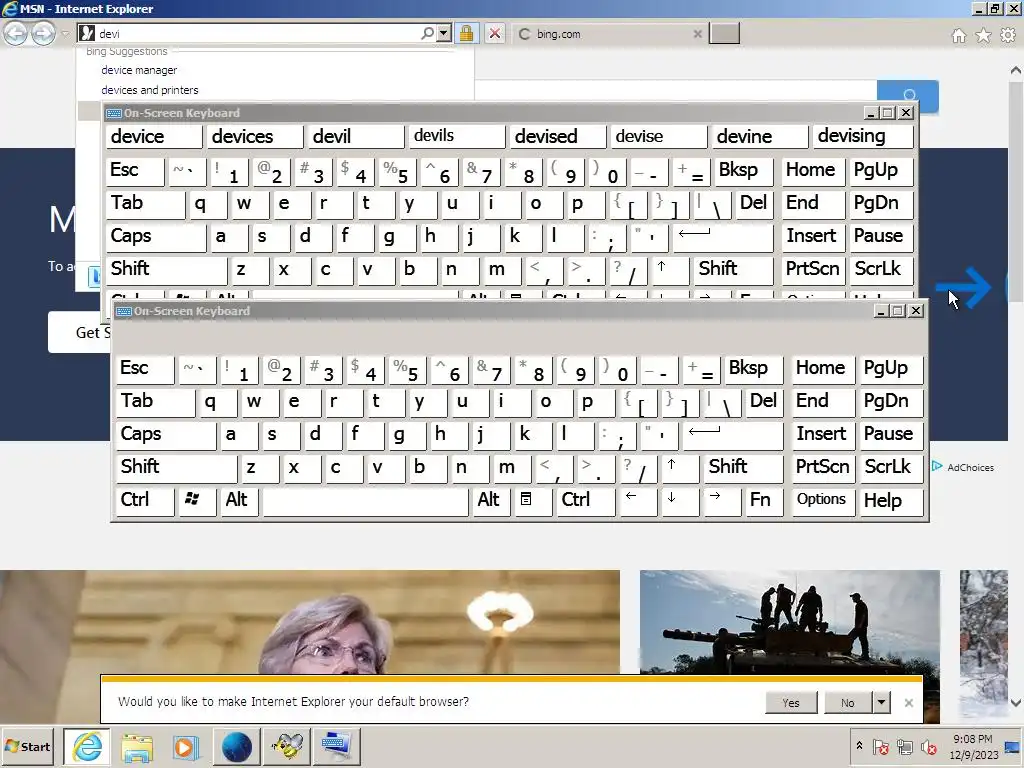
Task: Show hidden tray icons arrow
Action: pyautogui.click(x=859, y=745)
